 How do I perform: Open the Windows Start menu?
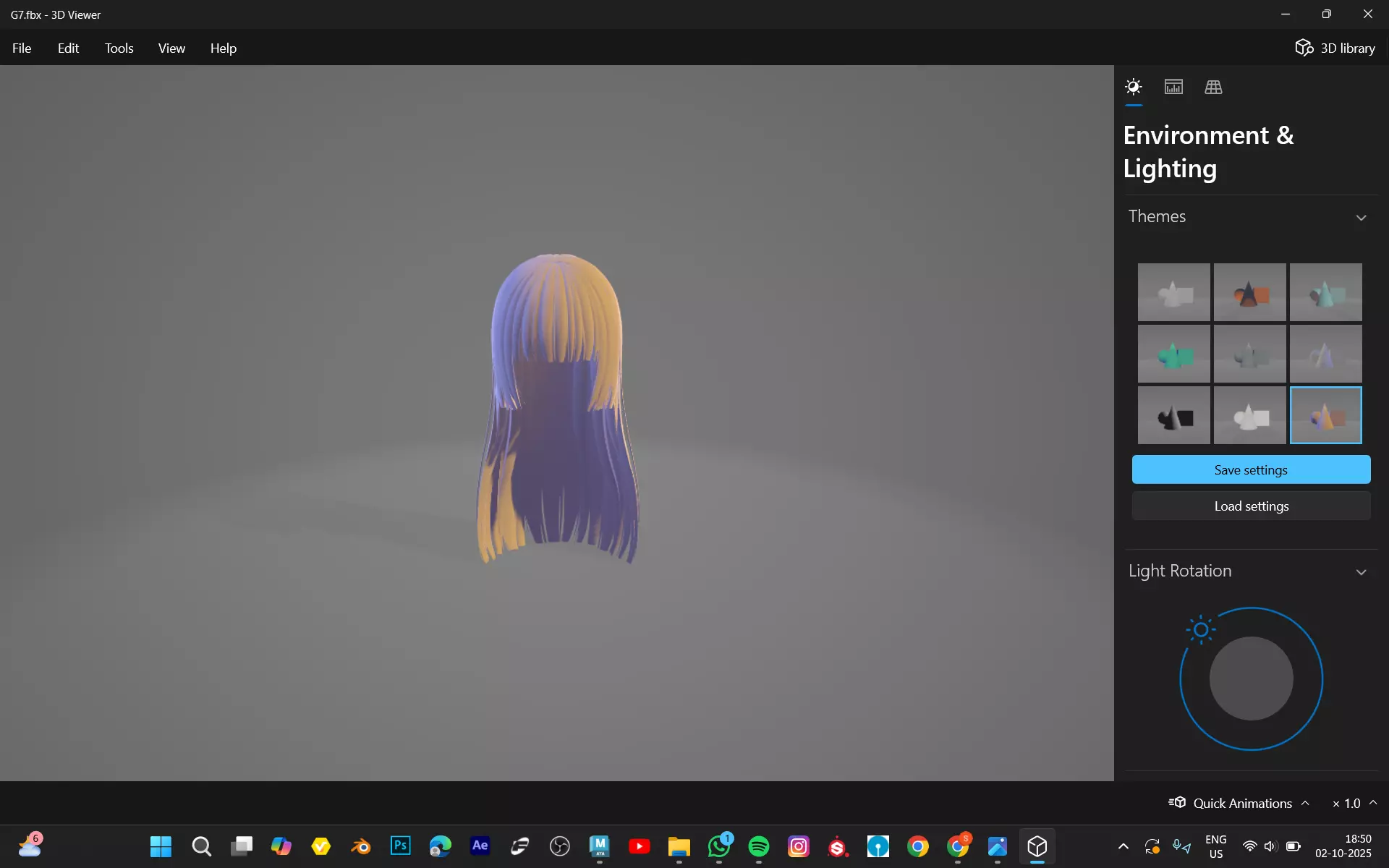(x=161, y=846)
